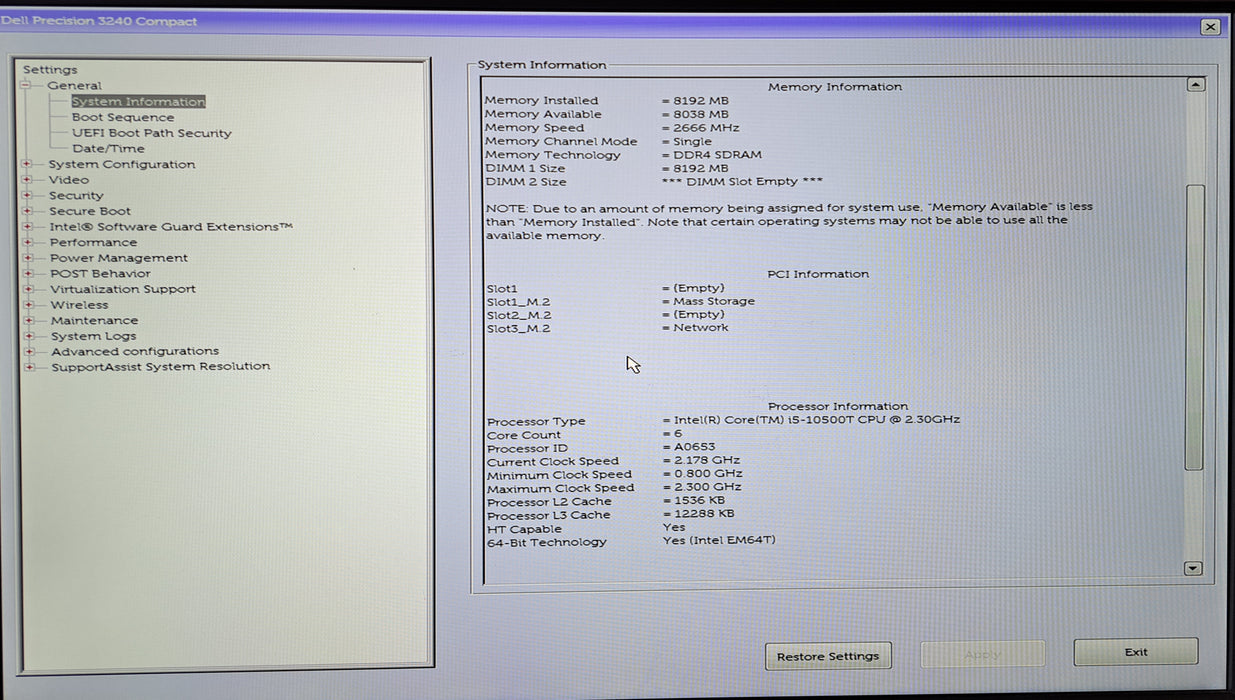Select the System Configuration label
1235x700 pixels.
point(122,164)
